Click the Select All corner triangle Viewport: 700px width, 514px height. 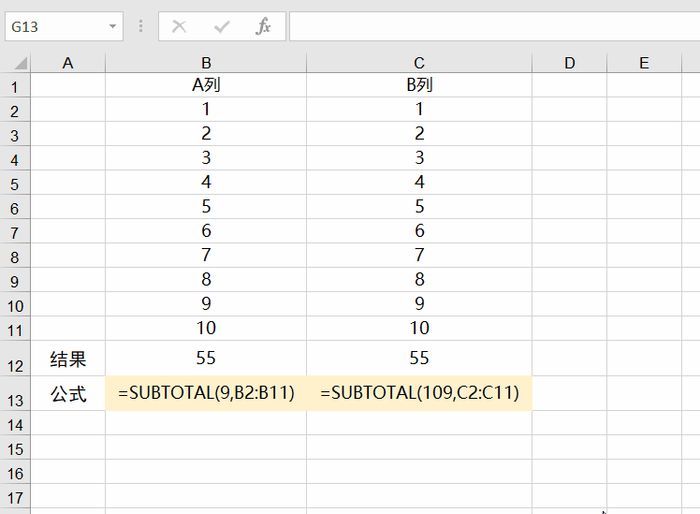(20, 63)
